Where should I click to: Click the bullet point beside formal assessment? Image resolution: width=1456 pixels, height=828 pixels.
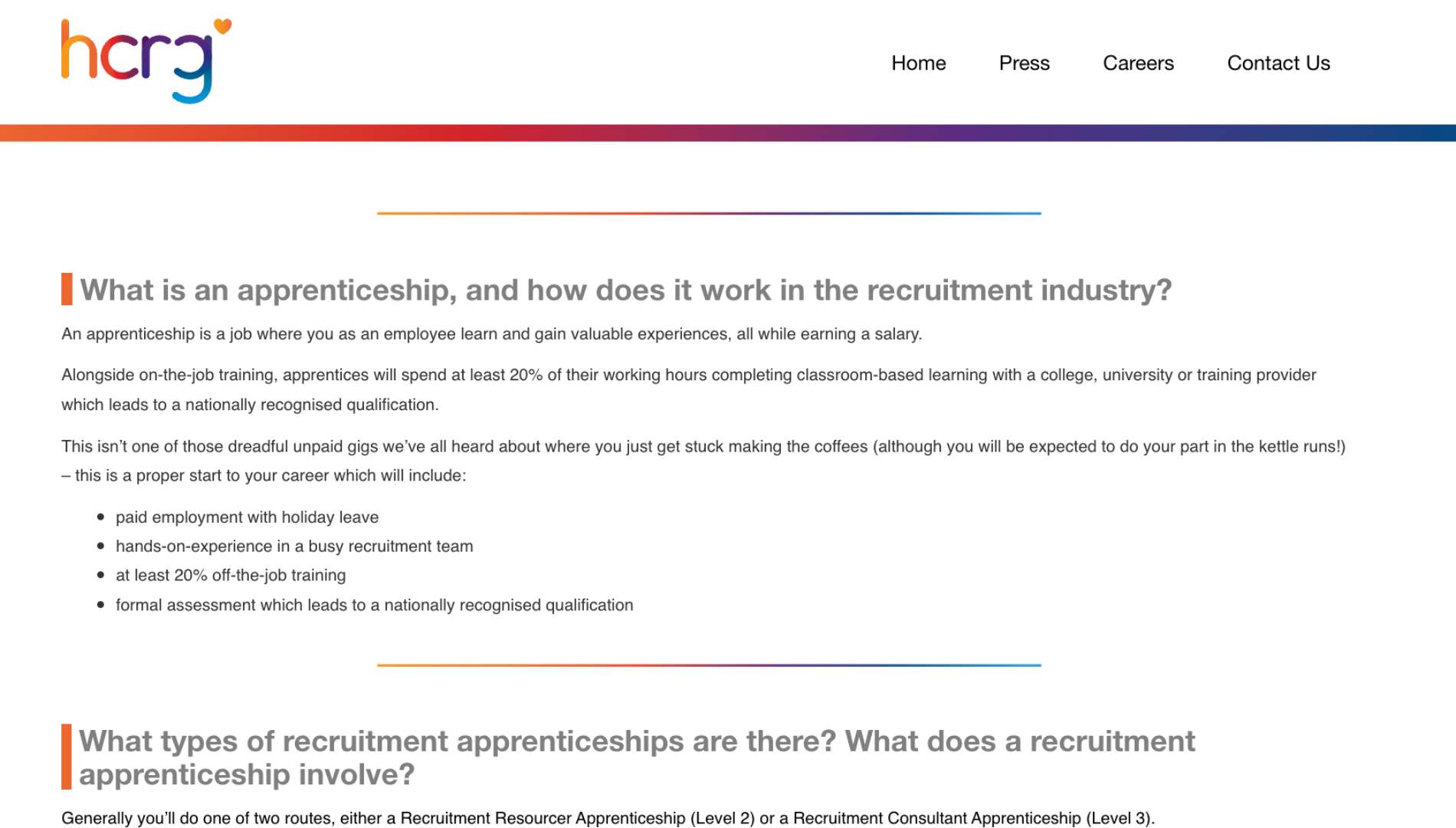click(100, 605)
